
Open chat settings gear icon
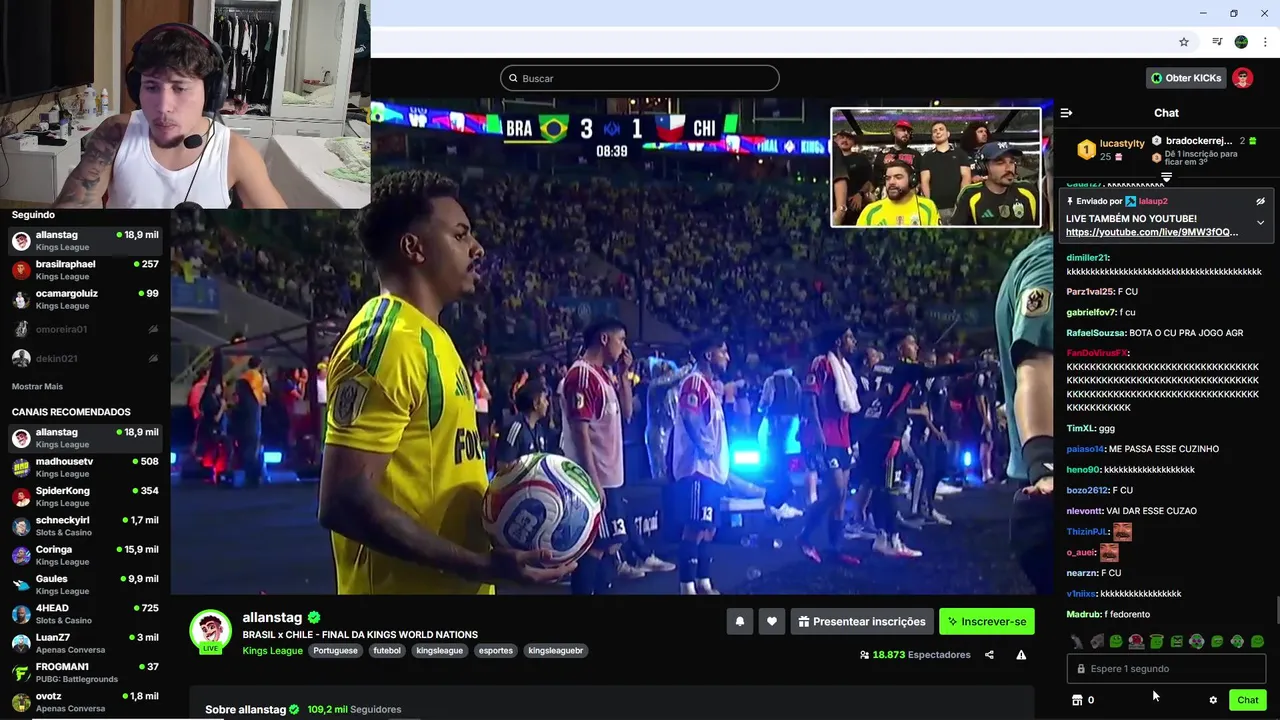tap(1213, 700)
